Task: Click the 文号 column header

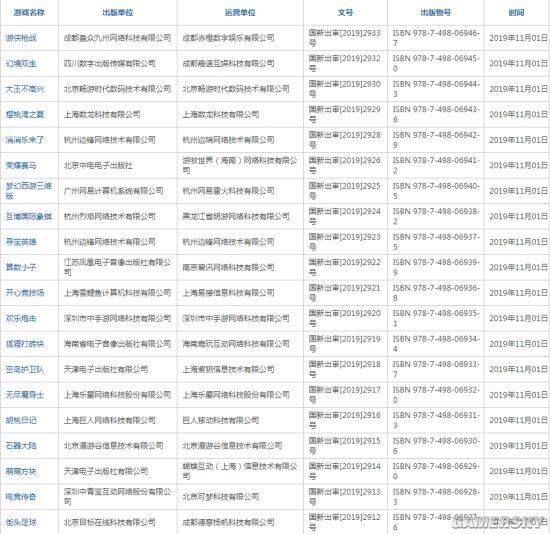Action: [x=345, y=13]
